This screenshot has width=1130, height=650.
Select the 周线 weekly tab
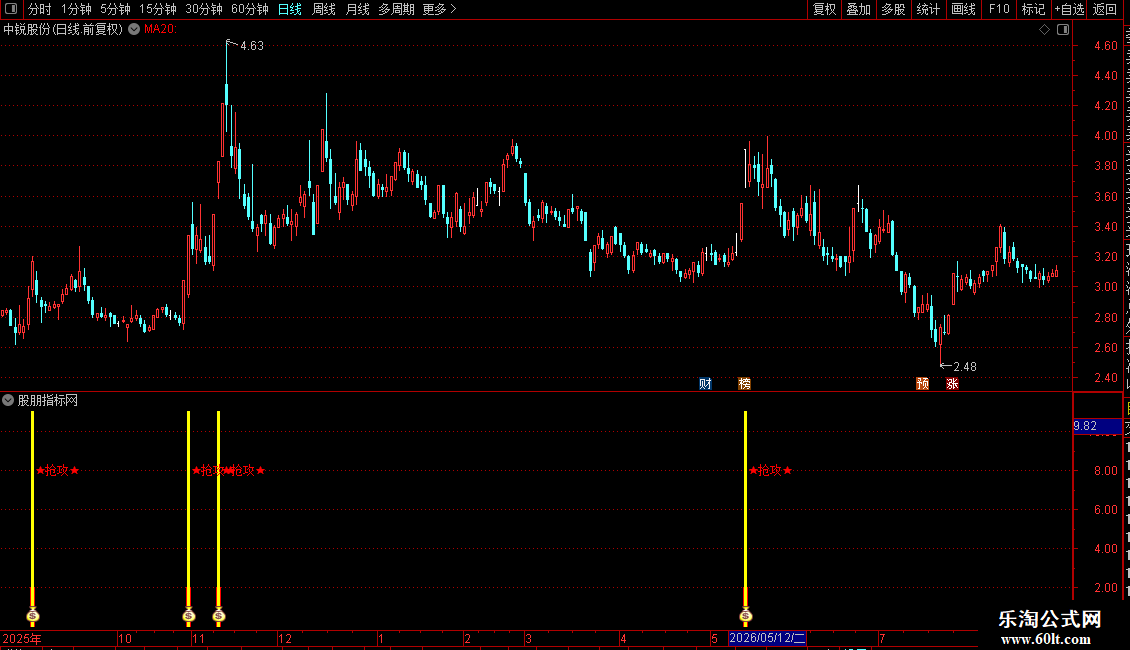tap(324, 9)
